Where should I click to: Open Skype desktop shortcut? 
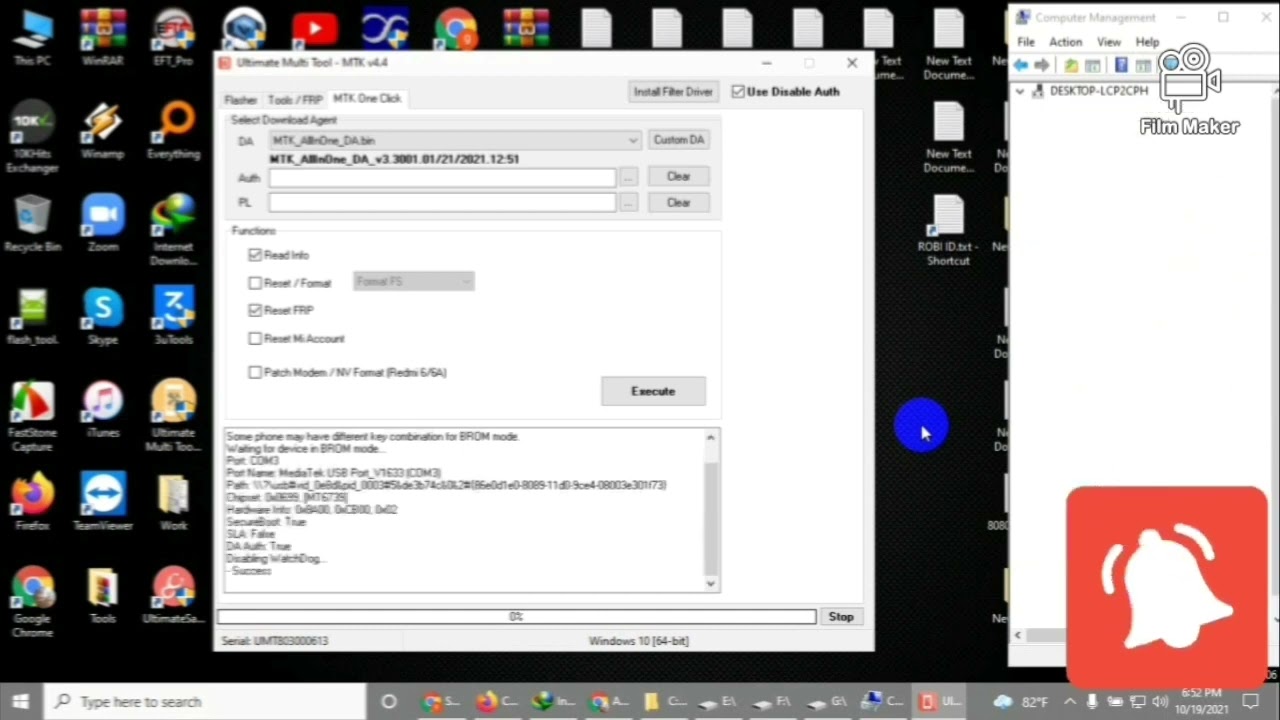(103, 316)
